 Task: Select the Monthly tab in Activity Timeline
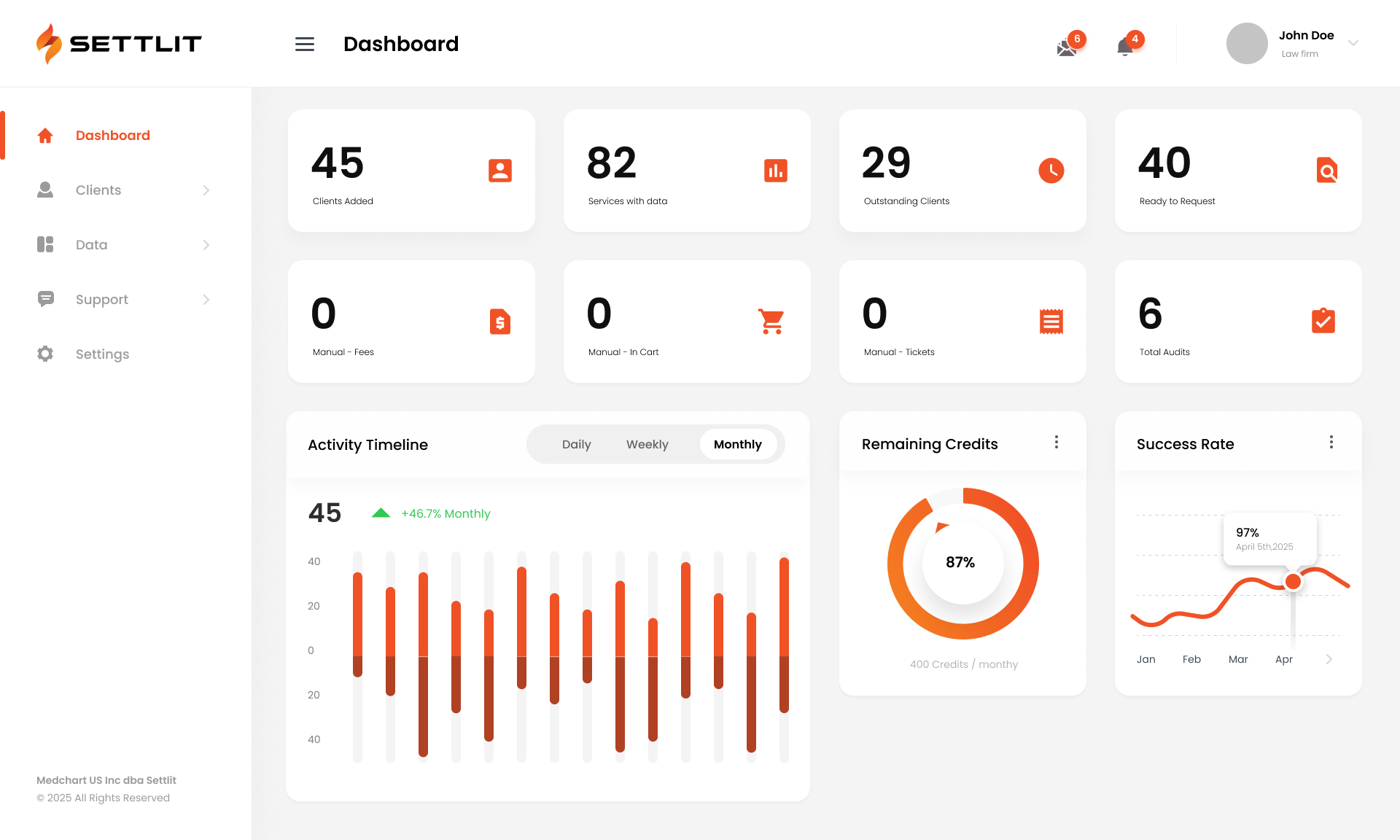[738, 444]
